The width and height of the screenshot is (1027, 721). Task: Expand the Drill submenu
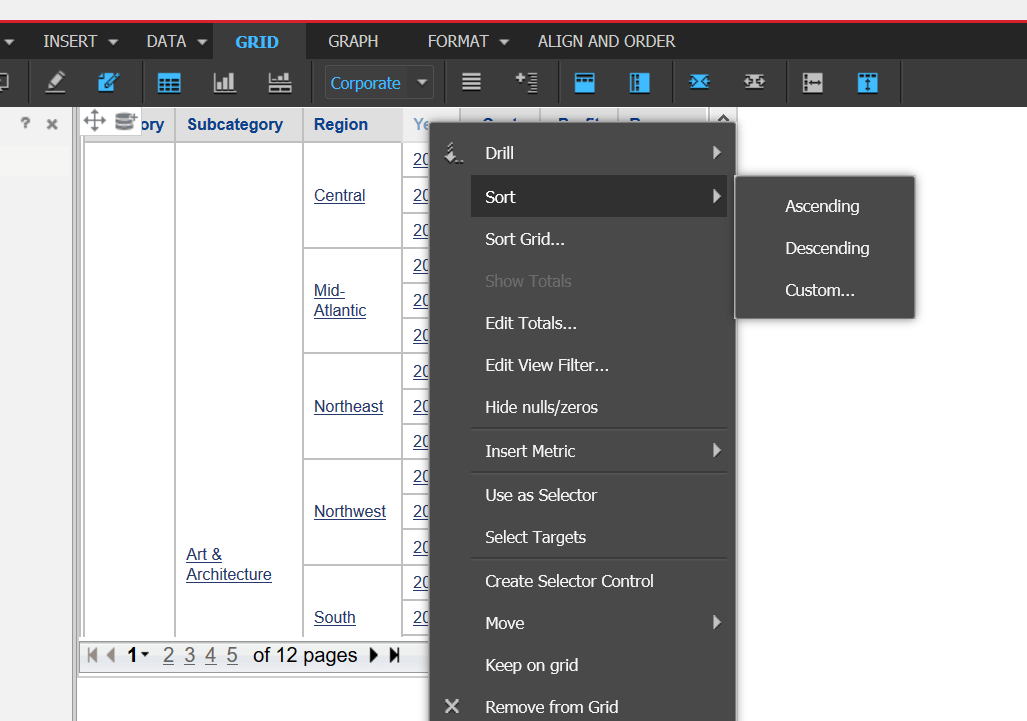click(x=599, y=153)
